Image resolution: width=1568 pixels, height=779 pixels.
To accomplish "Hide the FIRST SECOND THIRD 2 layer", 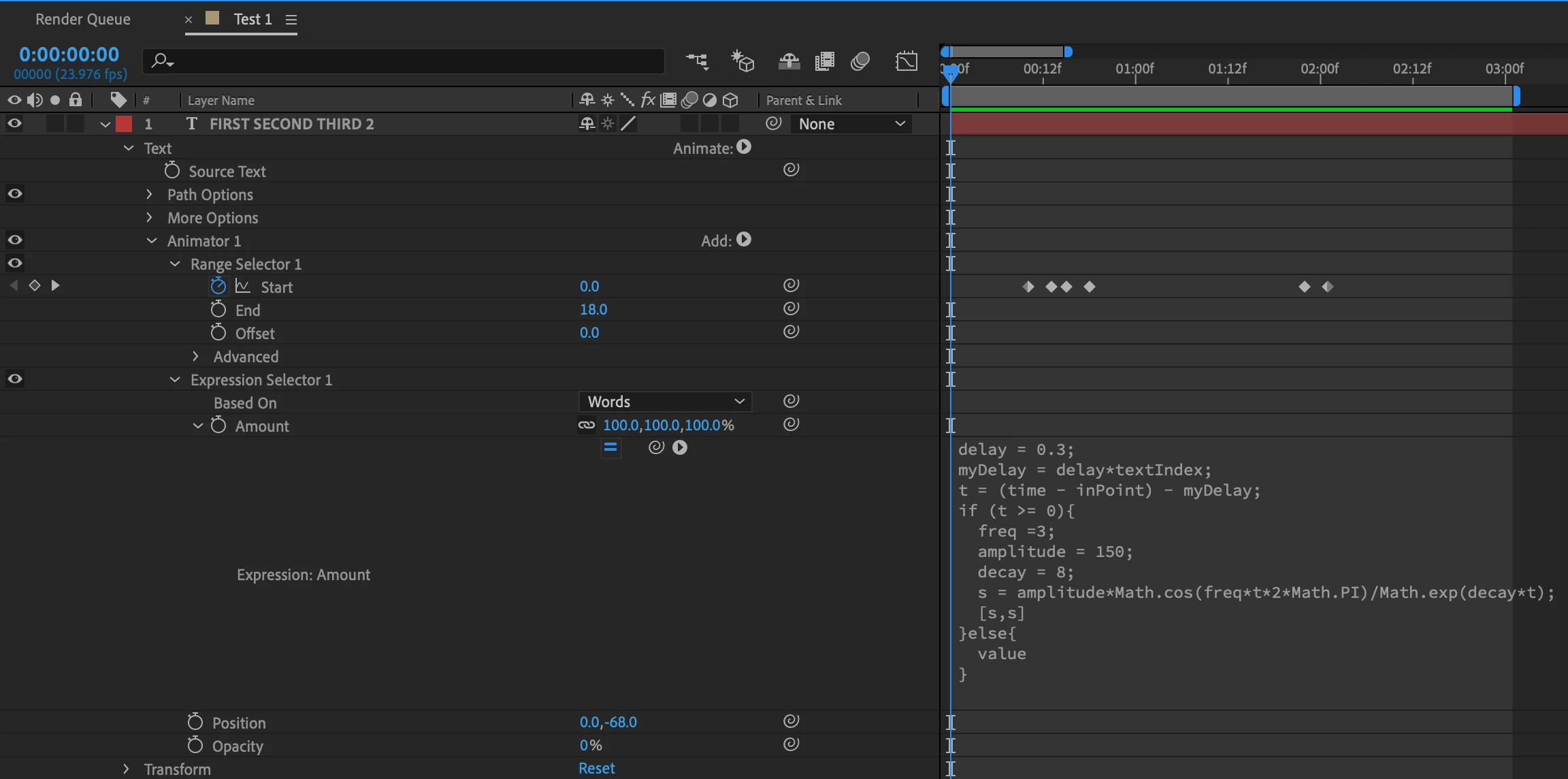I will 14,123.
